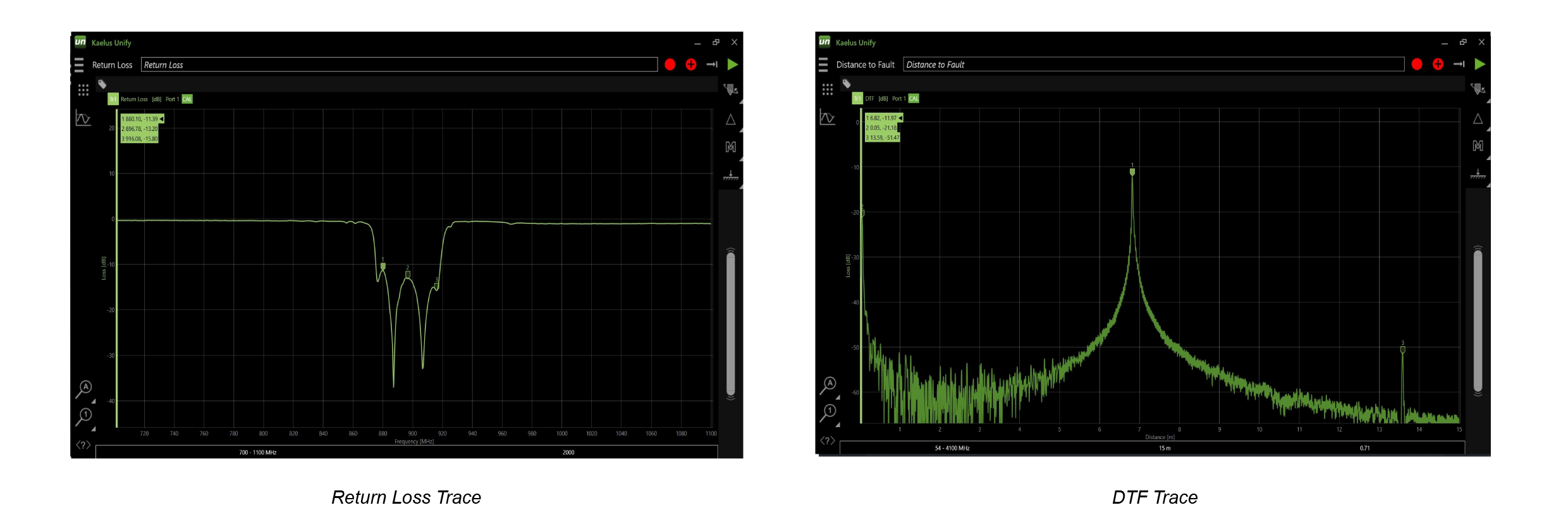Select marker row 3 916.08, -15.80
The width and height of the screenshot is (1568, 517).
(140, 139)
